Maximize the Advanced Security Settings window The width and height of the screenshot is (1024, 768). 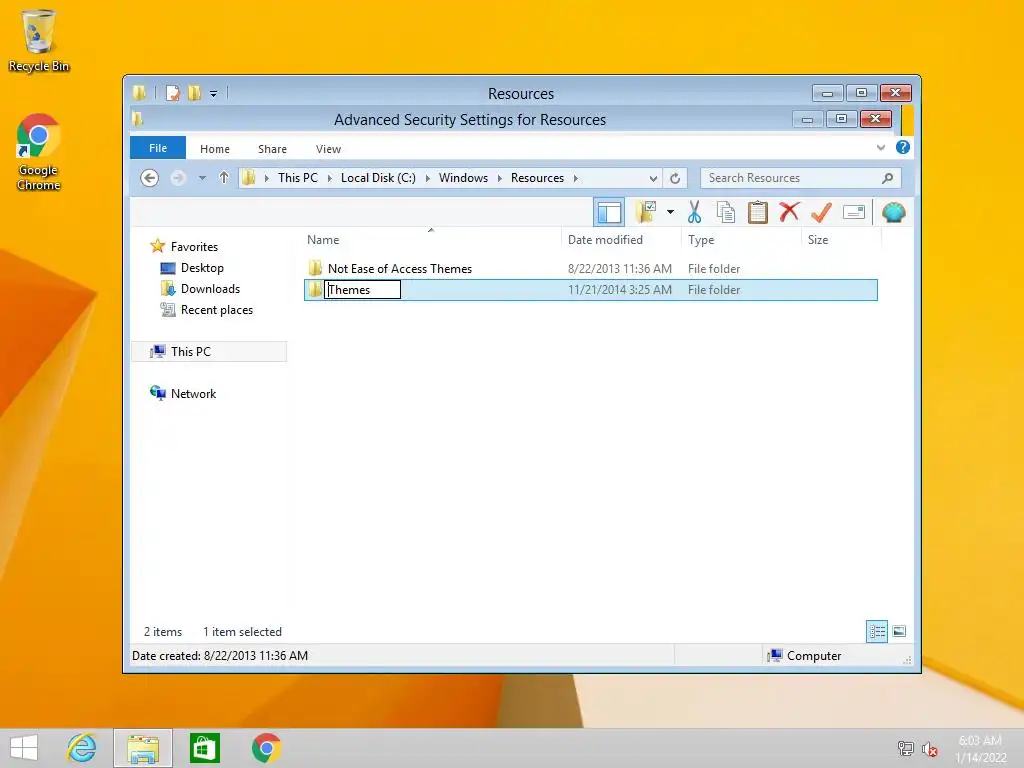tap(841, 119)
